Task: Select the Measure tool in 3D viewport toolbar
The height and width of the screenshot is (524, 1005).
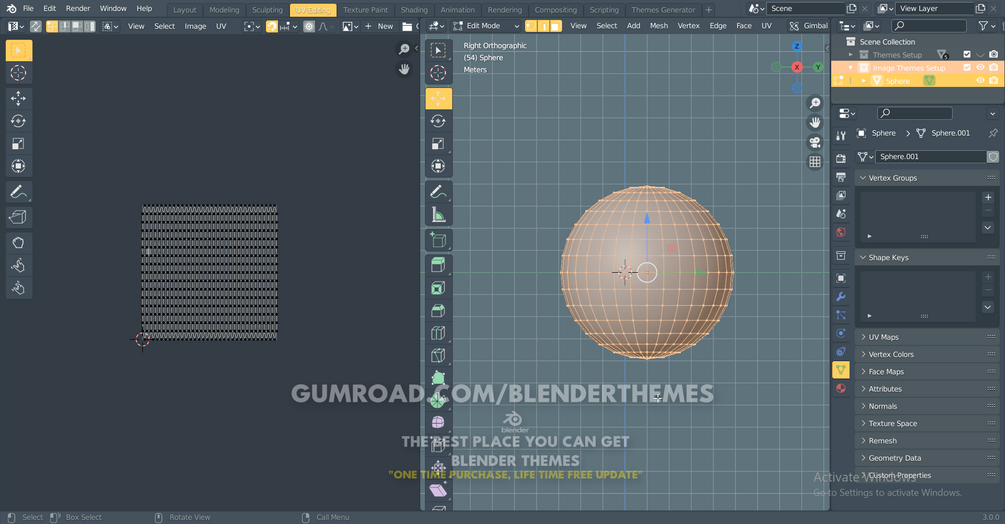Action: [x=438, y=214]
